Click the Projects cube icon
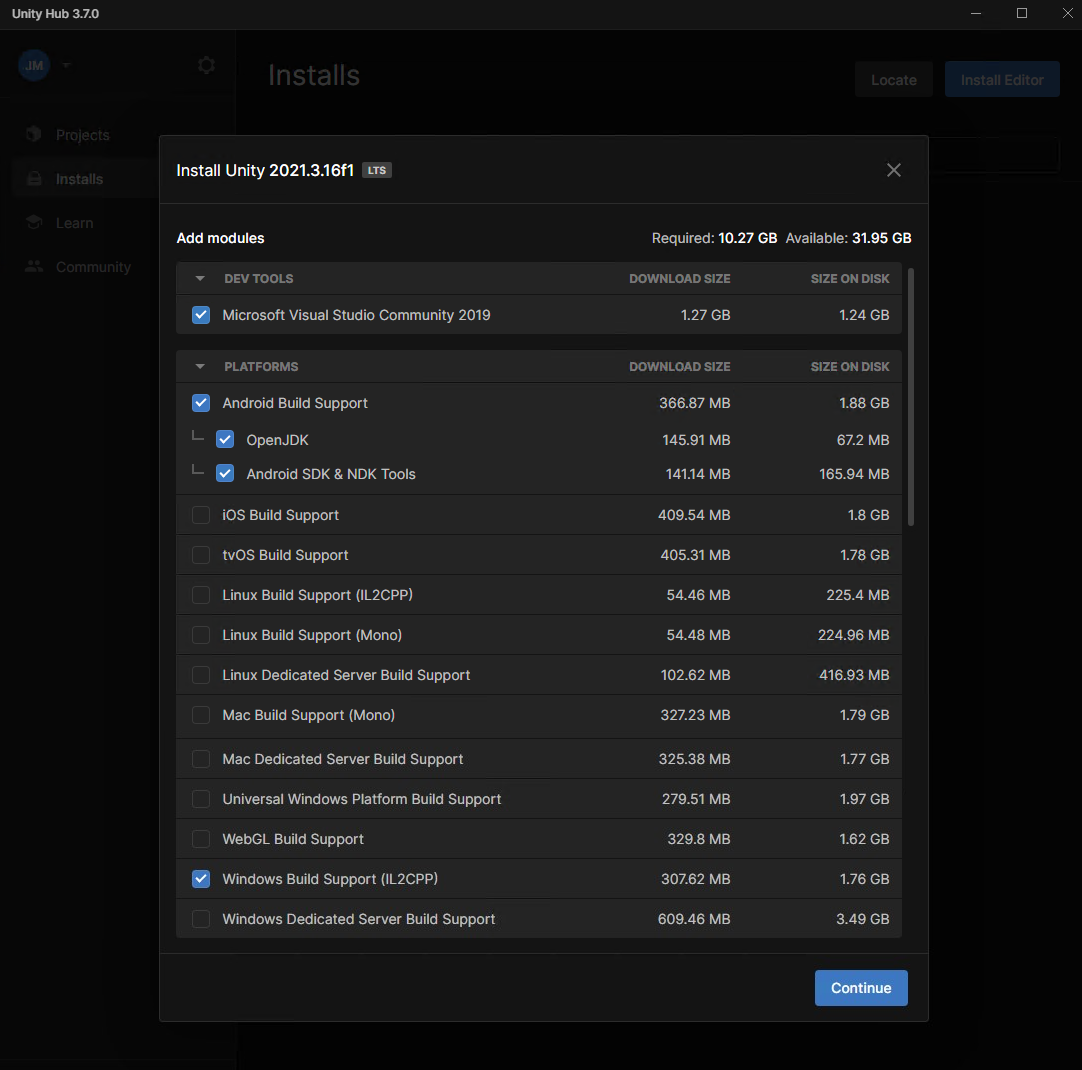The height and width of the screenshot is (1070, 1082). pyautogui.click(x=35, y=135)
